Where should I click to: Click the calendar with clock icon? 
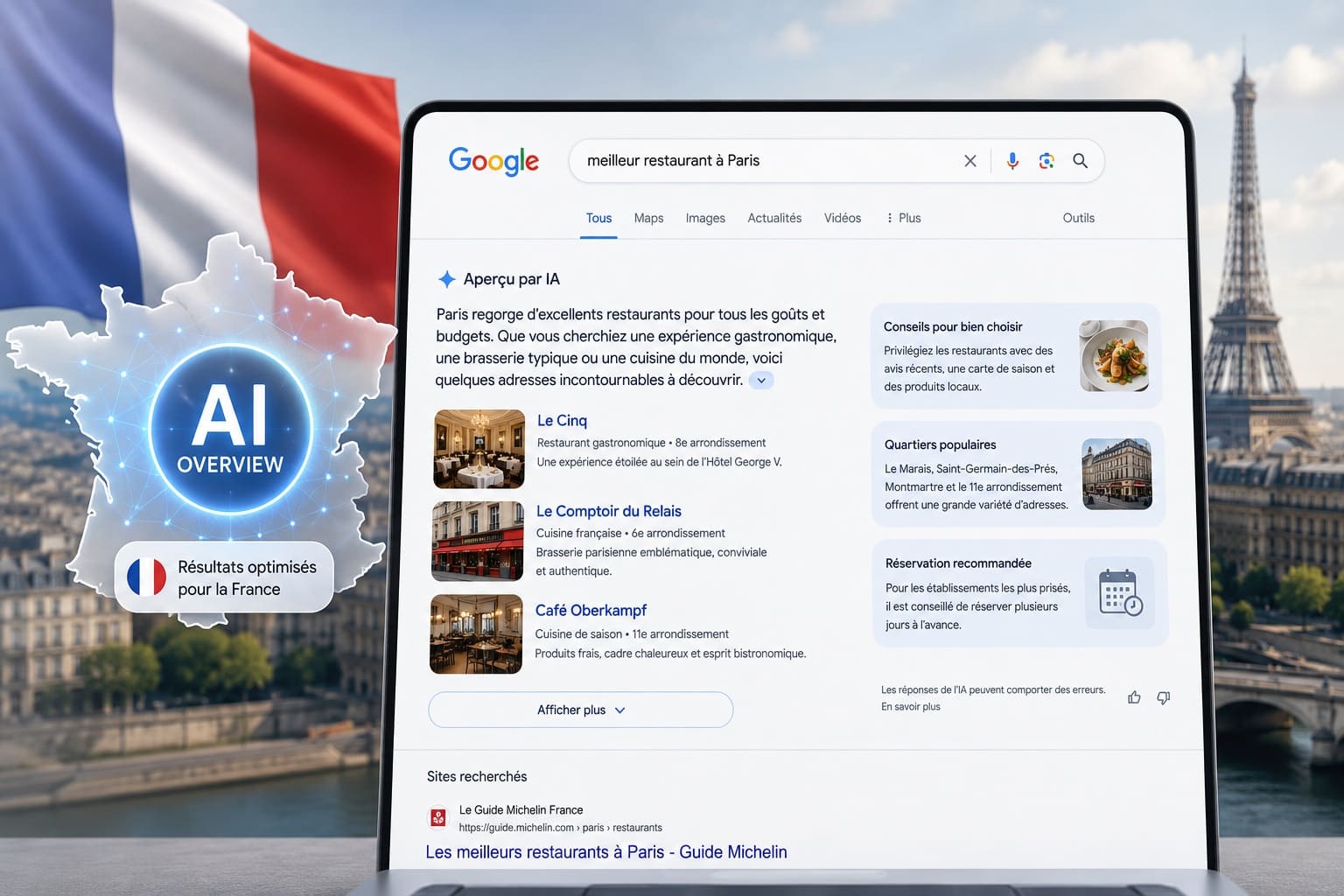1120,593
